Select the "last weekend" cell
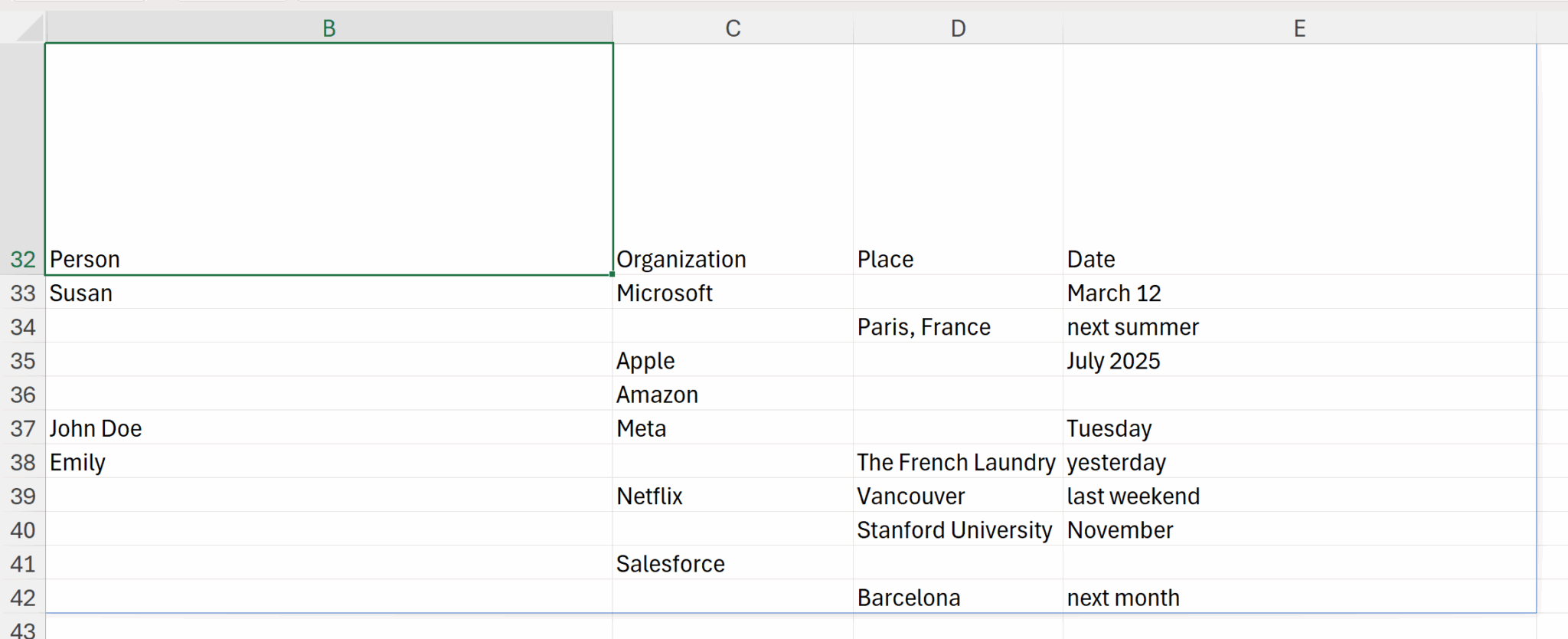Screen dimensions: 1568x639 tap(1299, 495)
